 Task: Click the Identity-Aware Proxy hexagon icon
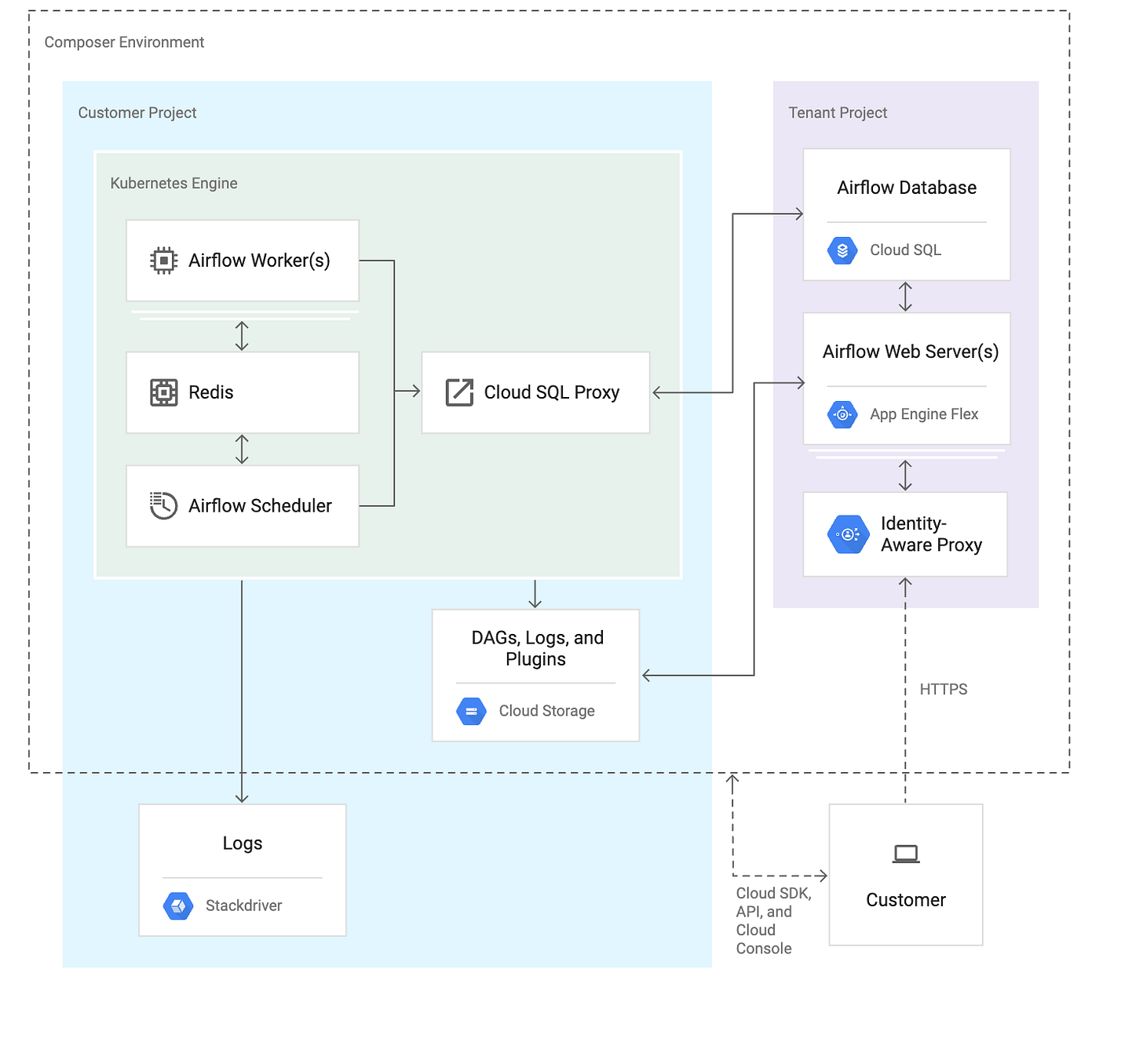coord(848,534)
